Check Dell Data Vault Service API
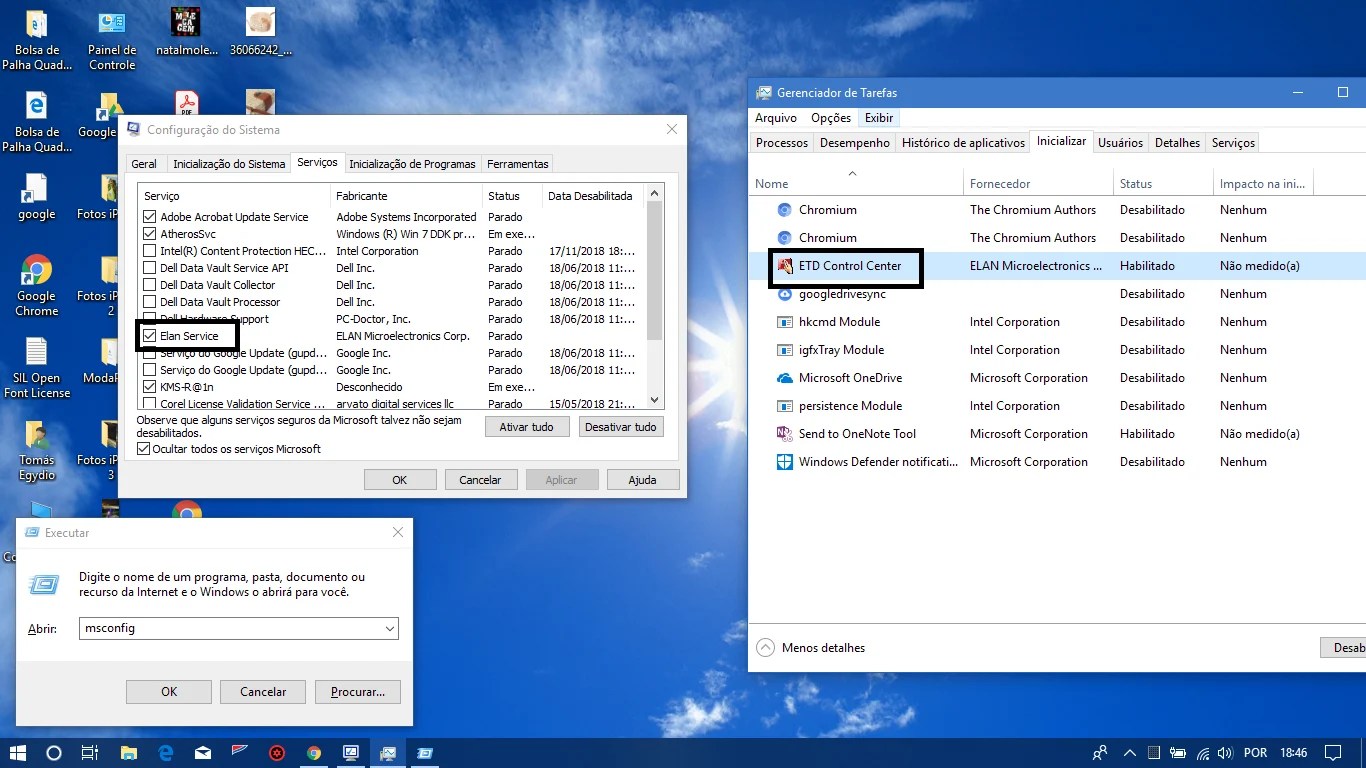This screenshot has height=768, width=1366. [x=150, y=268]
